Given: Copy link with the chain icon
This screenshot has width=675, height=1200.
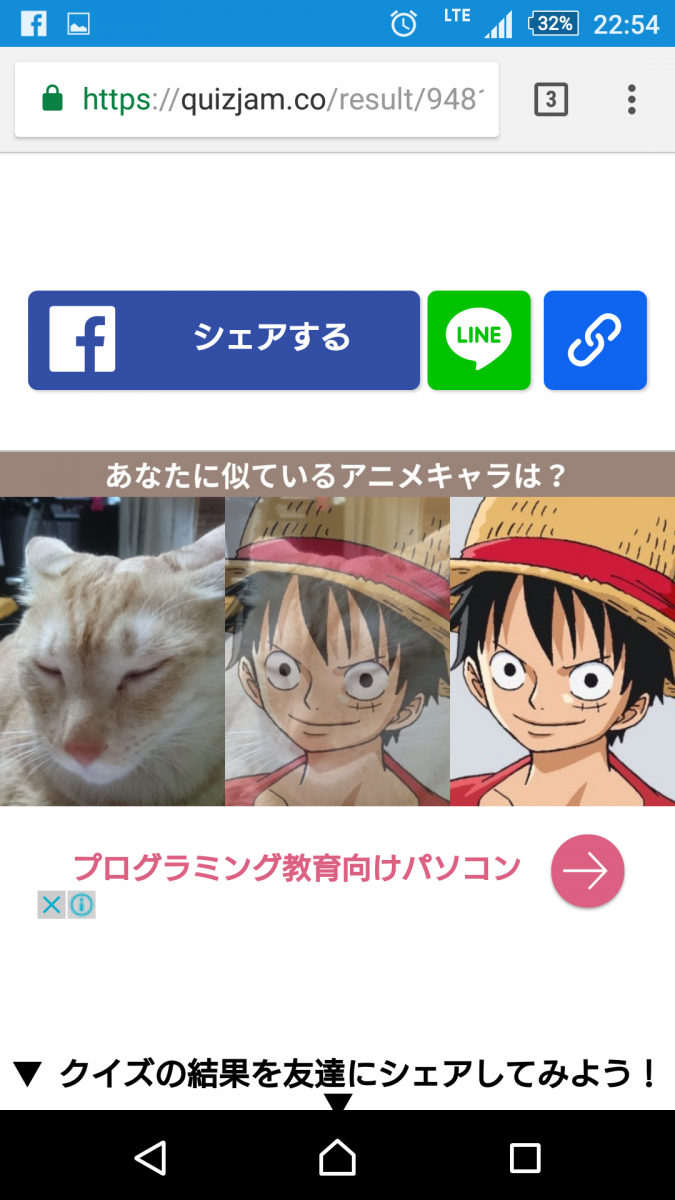Looking at the screenshot, I should [595, 340].
